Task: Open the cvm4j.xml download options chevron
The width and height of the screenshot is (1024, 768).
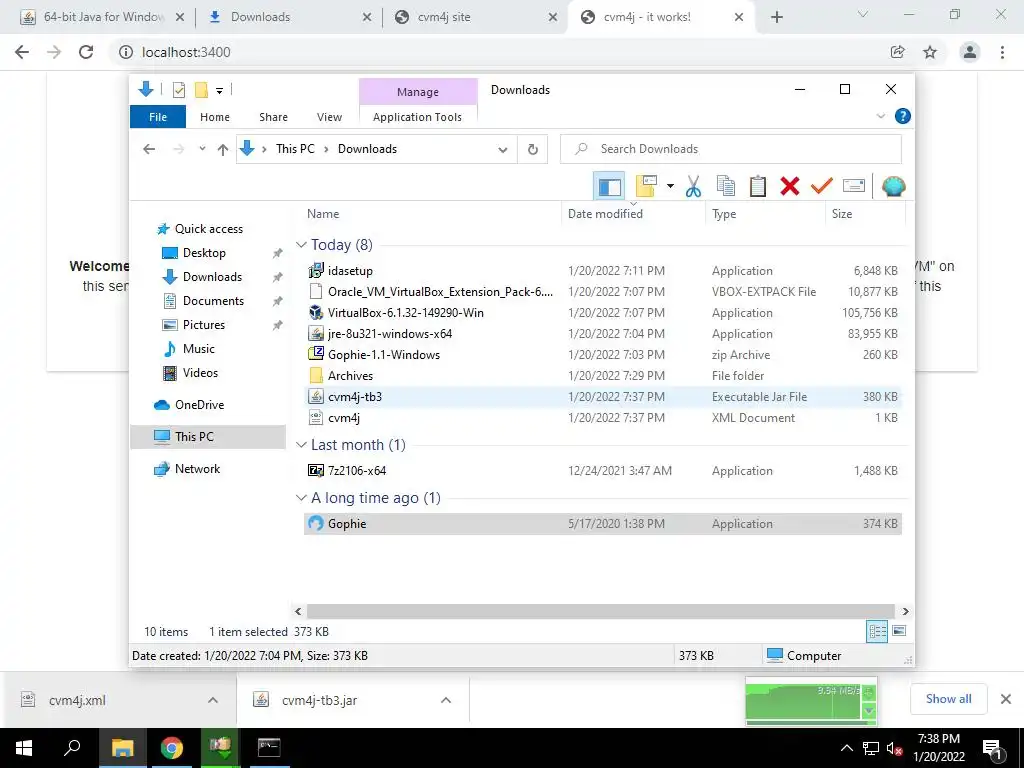Action: click(x=213, y=700)
